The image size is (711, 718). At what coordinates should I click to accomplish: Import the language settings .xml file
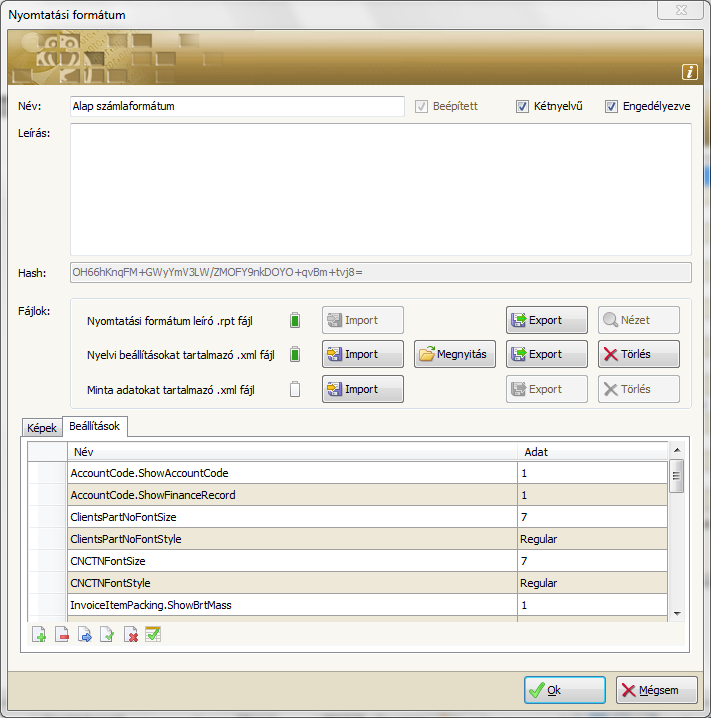[x=363, y=354]
